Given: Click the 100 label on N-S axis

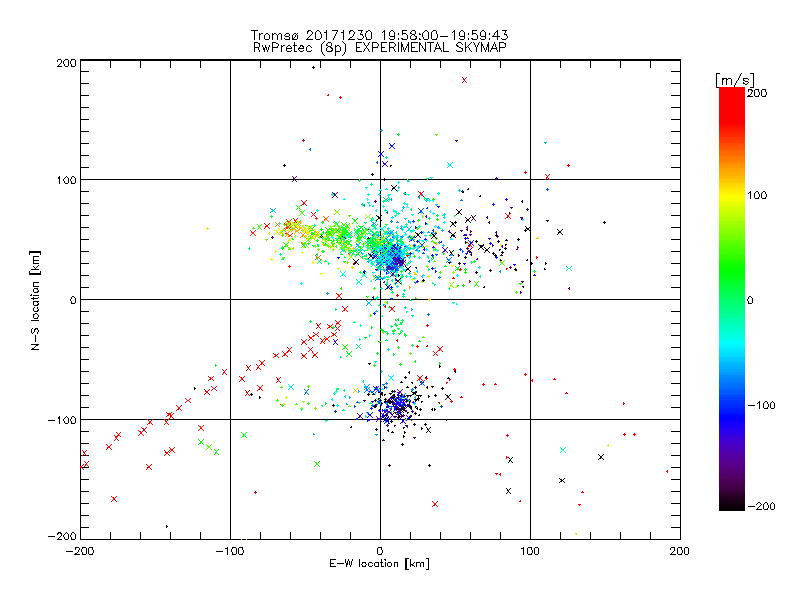Looking at the screenshot, I should [66, 180].
